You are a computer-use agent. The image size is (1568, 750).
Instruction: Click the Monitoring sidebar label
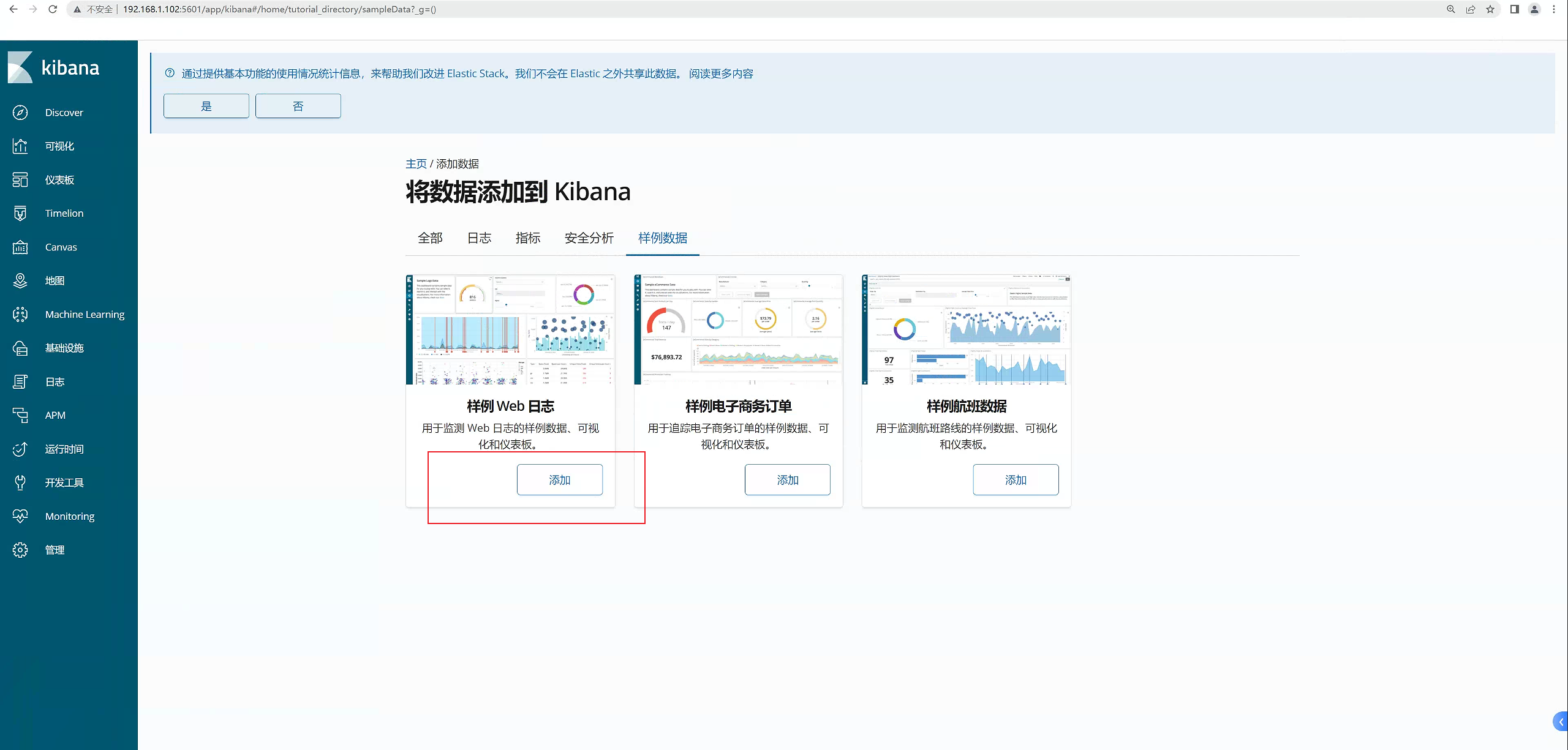point(70,517)
